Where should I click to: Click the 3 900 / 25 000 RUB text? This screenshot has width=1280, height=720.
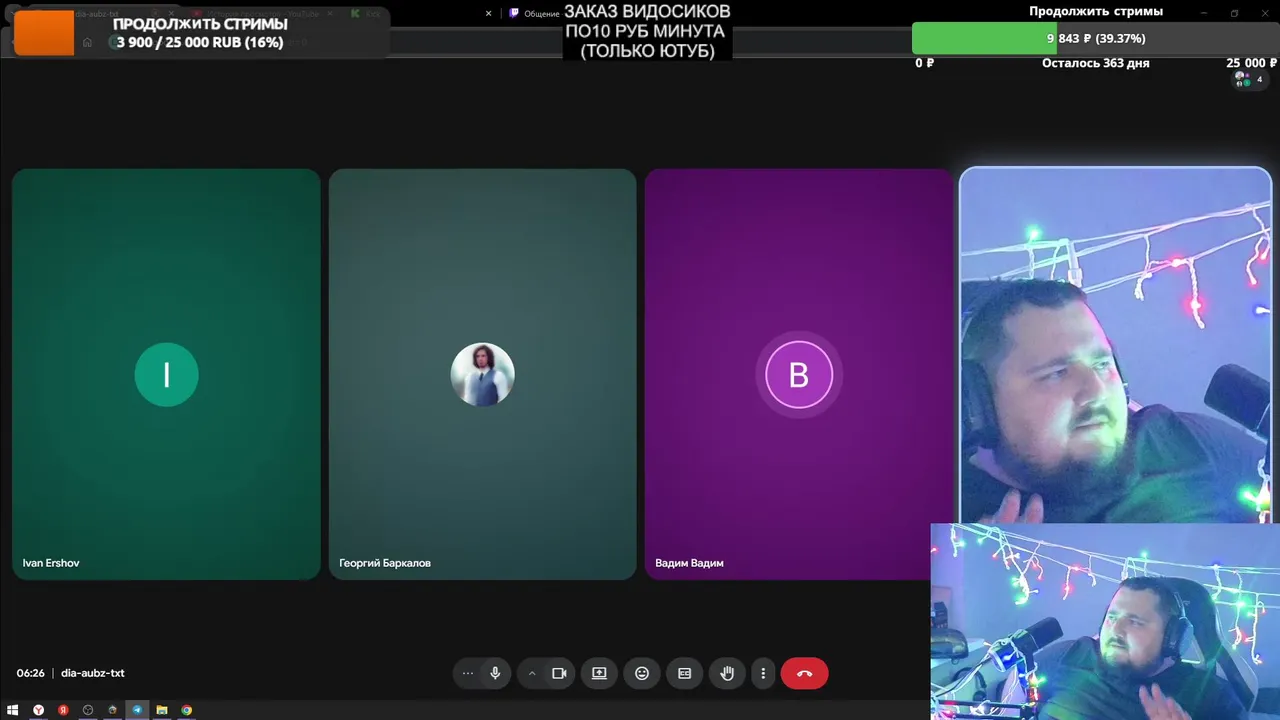tap(200, 42)
